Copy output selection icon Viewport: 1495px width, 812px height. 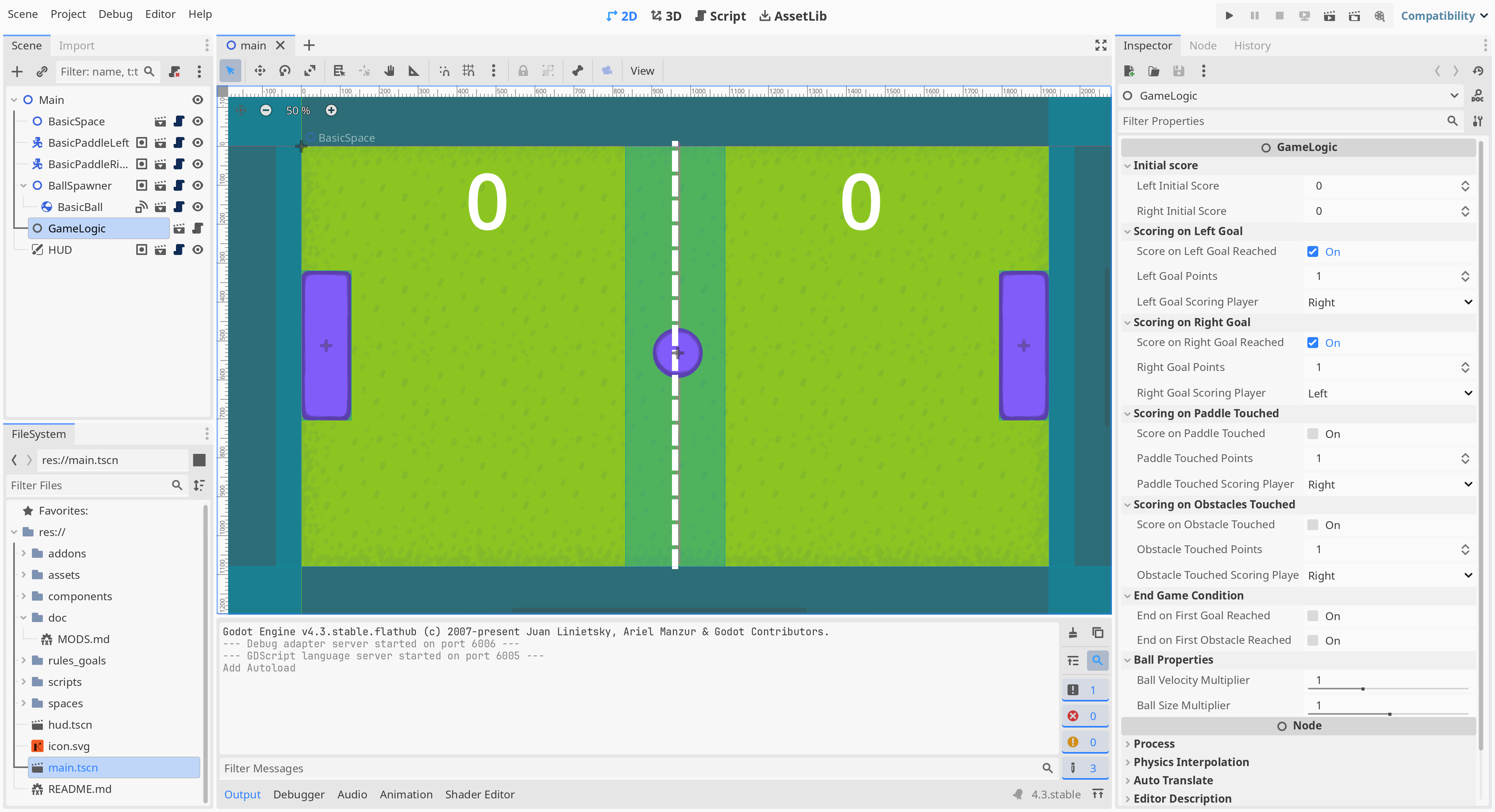[1098, 633]
